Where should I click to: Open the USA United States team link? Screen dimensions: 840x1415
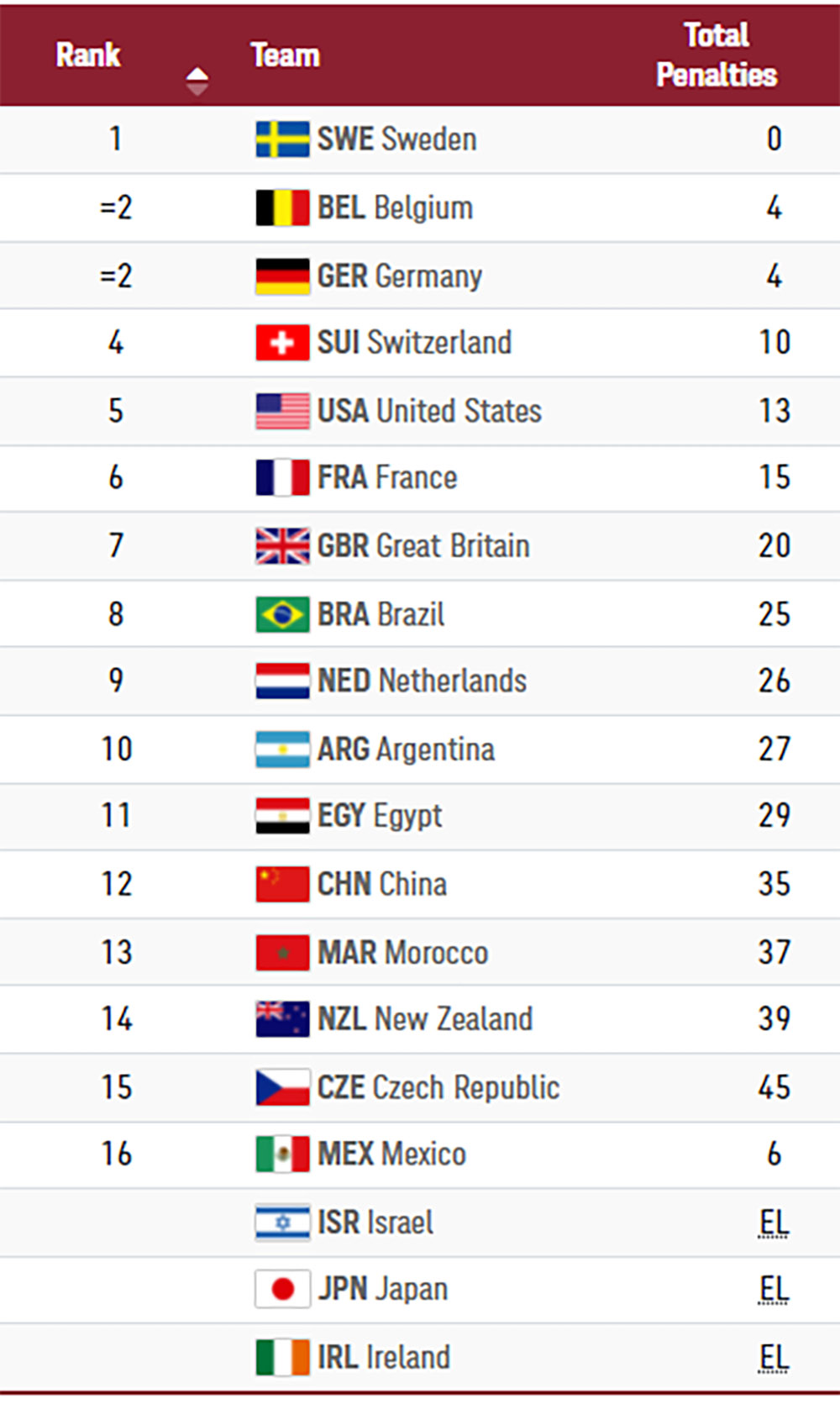[x=429, y=411]
